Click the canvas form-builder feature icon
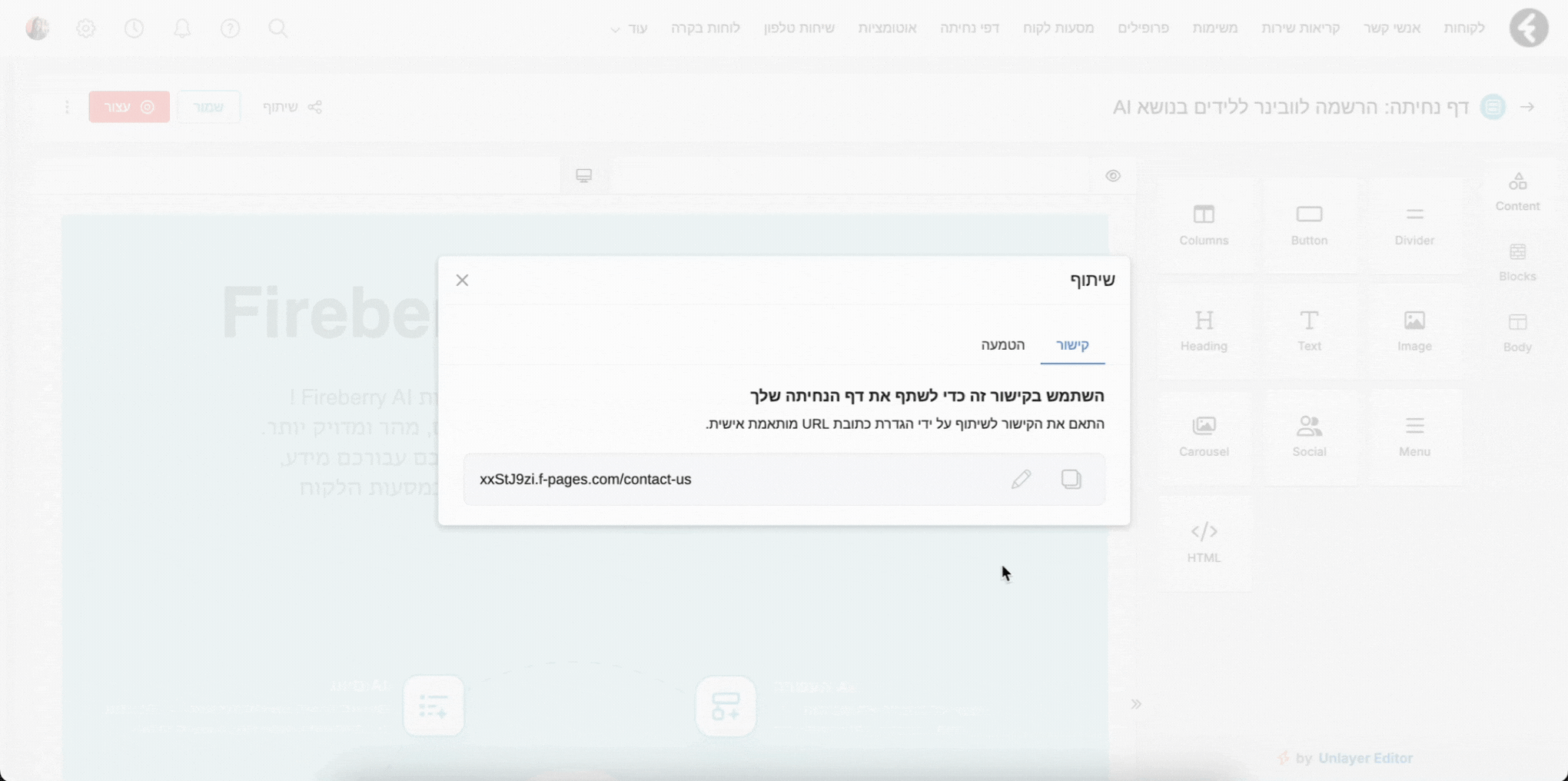This screenshot has height=781, width=1568. pos(726,706)
